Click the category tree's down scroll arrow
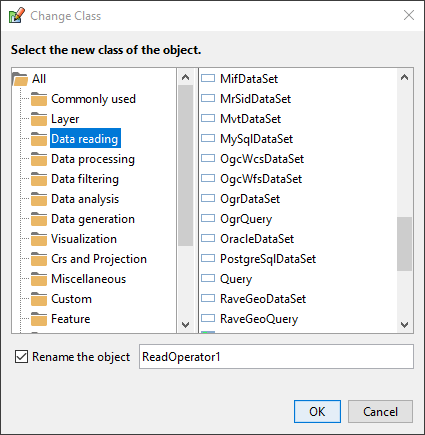 pyautogui.click(x=185, y=324)
